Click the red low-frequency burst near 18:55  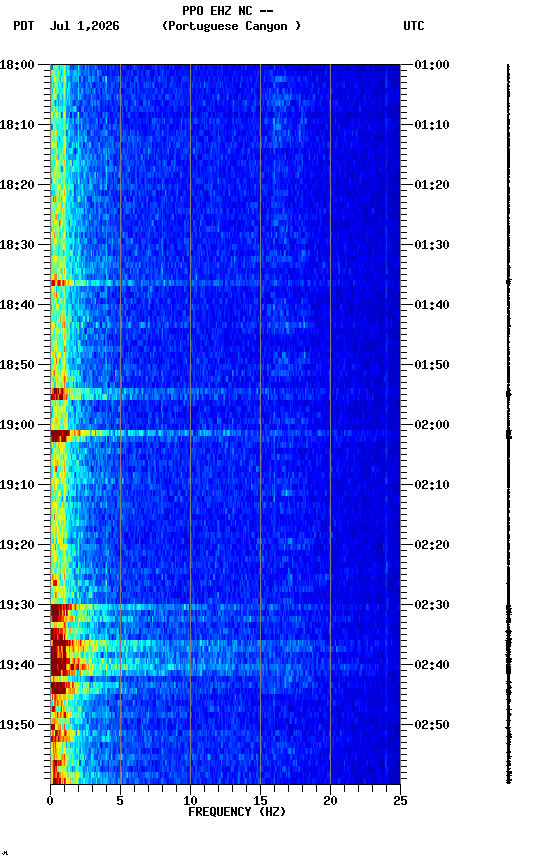point(59,393)
